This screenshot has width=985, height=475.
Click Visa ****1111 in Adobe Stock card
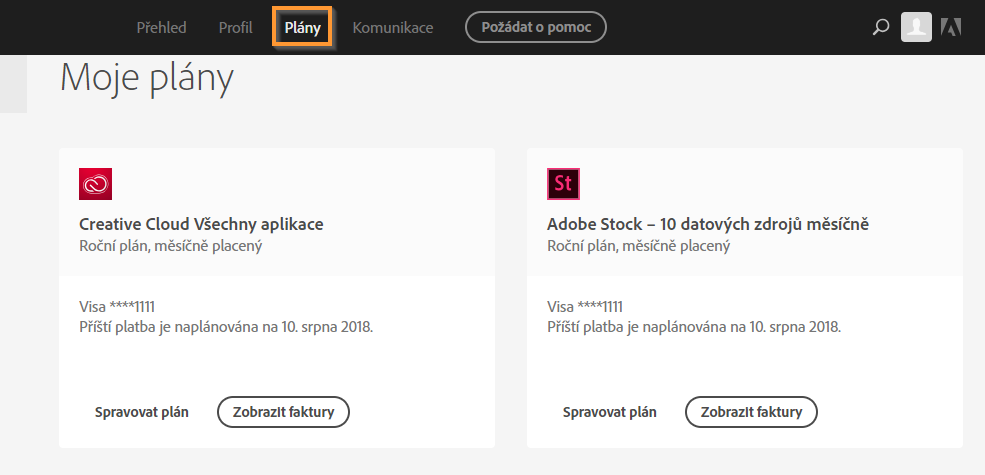pos(584,306)
